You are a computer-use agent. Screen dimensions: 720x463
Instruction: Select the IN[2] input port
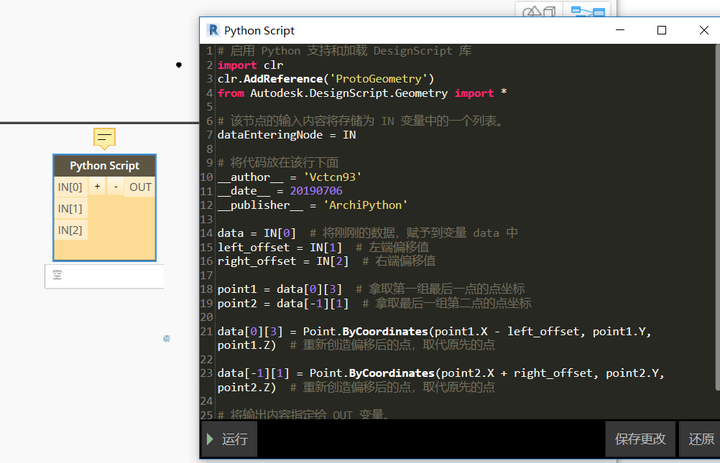click(x=70, y=230)
